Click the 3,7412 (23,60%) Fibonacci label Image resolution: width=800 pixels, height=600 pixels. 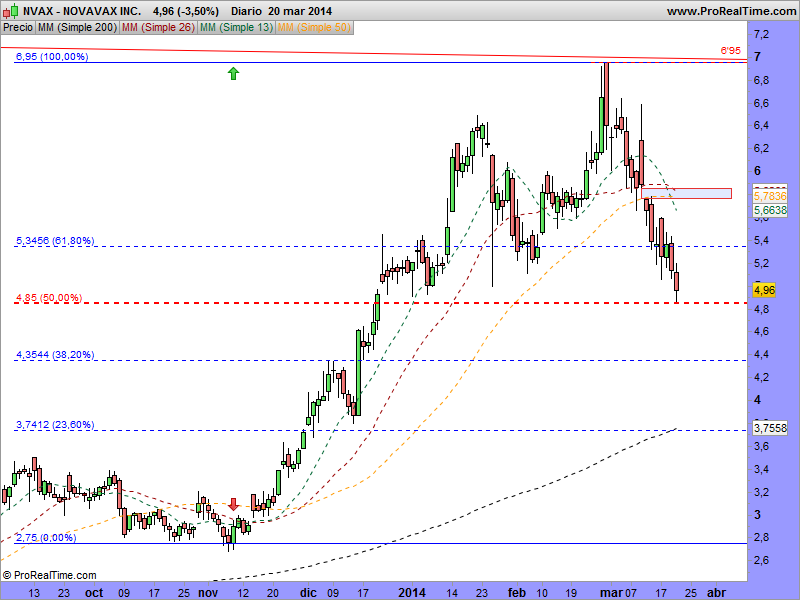click(x=55, y=424)
